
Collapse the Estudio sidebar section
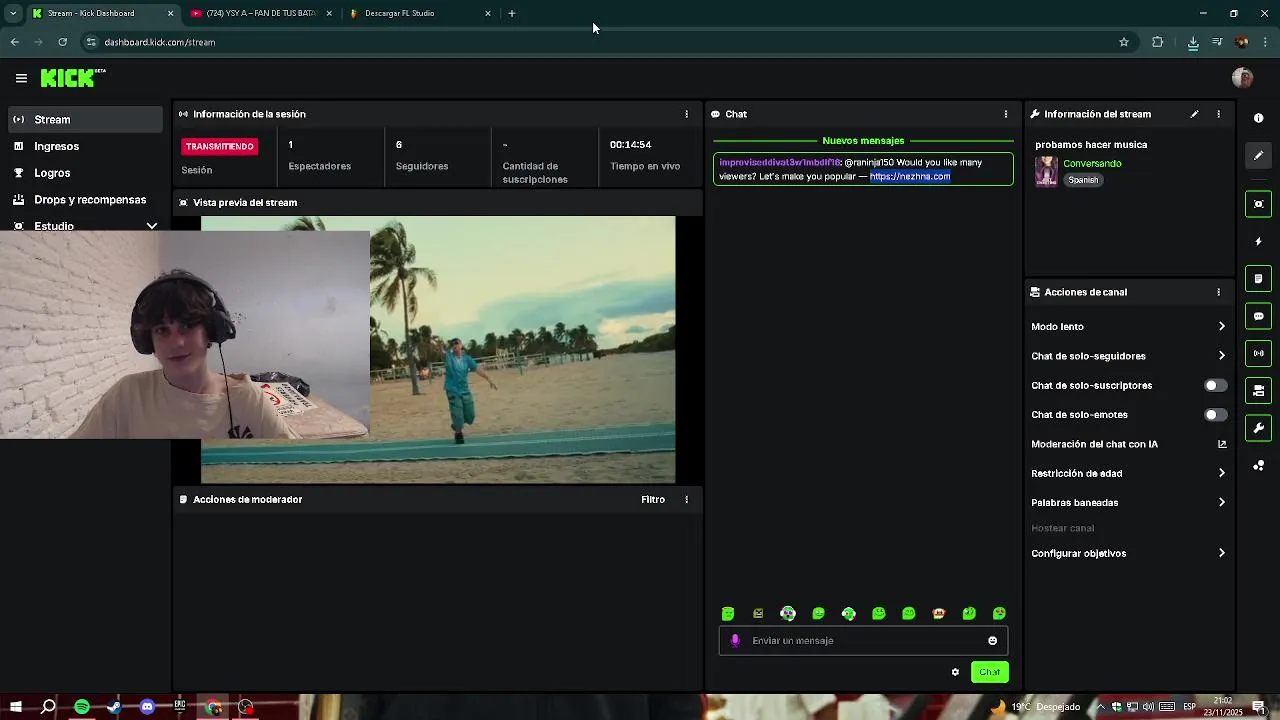coord(152,226)
